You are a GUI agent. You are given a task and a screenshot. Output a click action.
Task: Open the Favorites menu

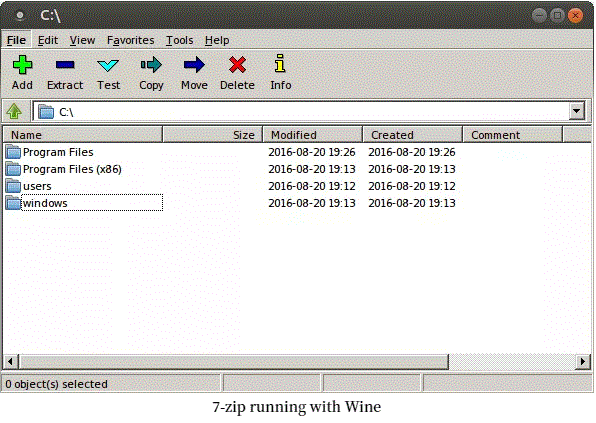click(130, 40)
